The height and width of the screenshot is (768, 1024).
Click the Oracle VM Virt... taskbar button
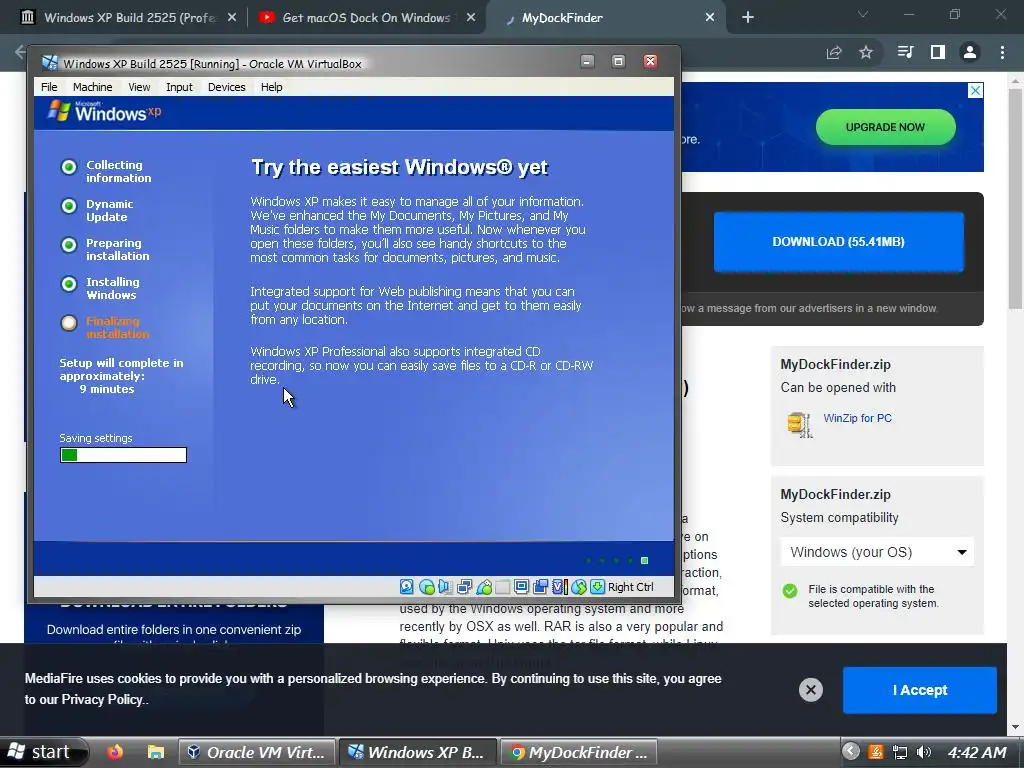click(x=257, y=752)
